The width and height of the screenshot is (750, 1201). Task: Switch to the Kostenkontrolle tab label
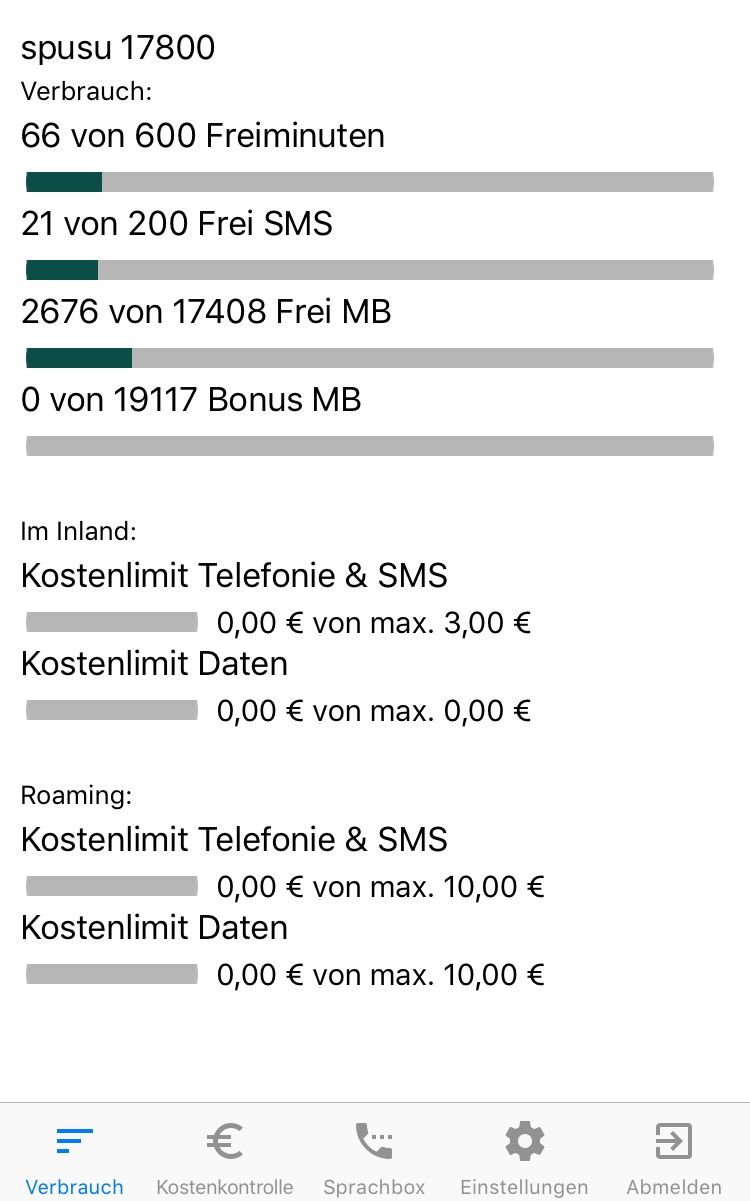225,1187
